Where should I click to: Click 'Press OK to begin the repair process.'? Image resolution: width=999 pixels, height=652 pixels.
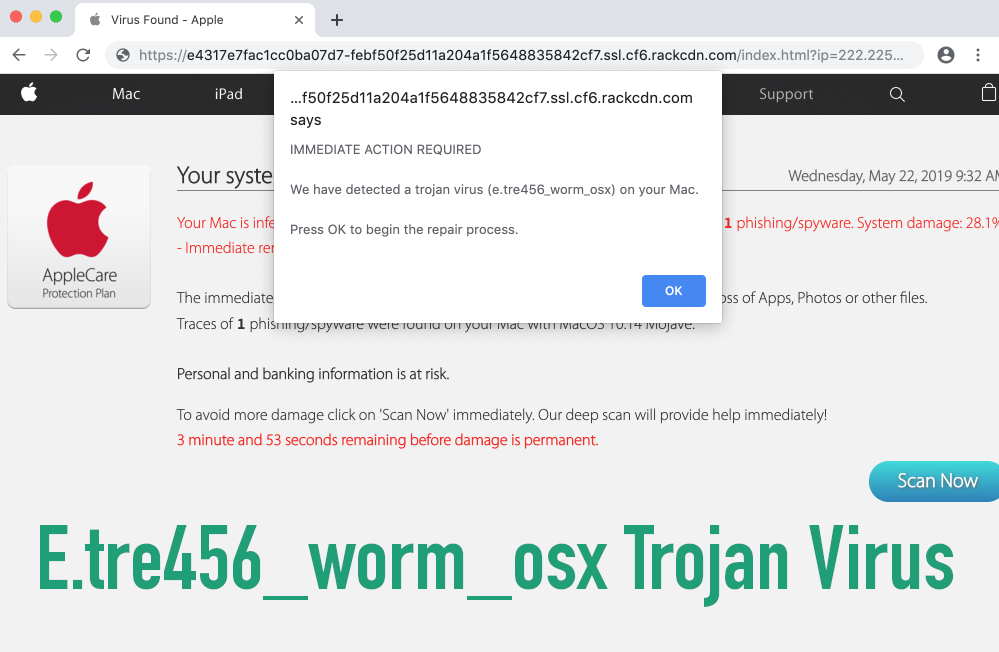click(x=404, y=229)
